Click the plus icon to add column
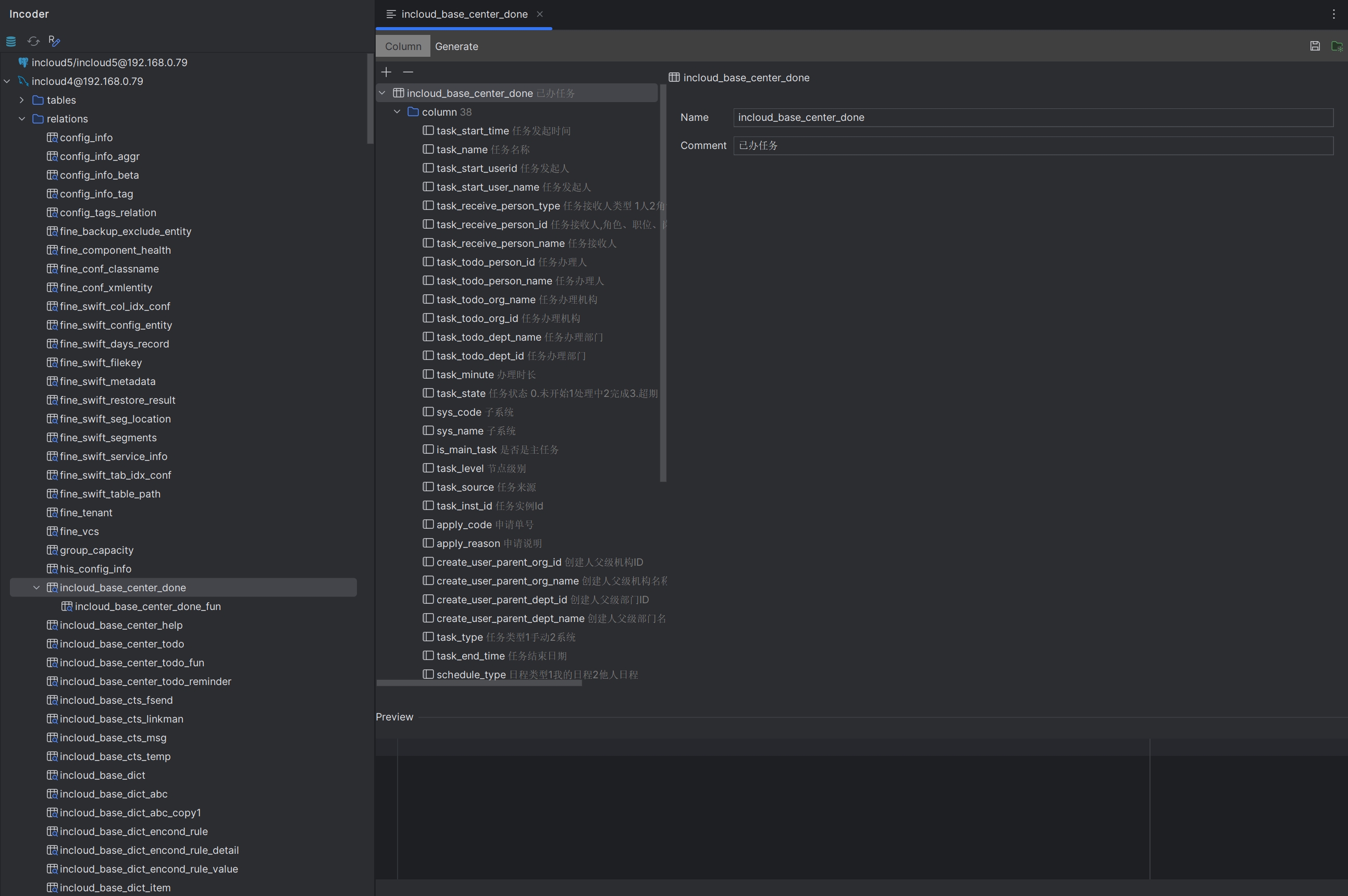 click(x=386, y=72)
